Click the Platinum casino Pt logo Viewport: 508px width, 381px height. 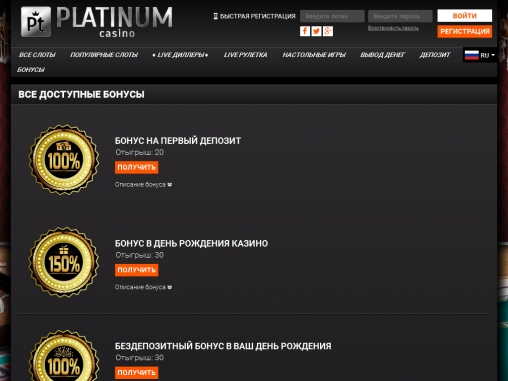pos(36,22)
